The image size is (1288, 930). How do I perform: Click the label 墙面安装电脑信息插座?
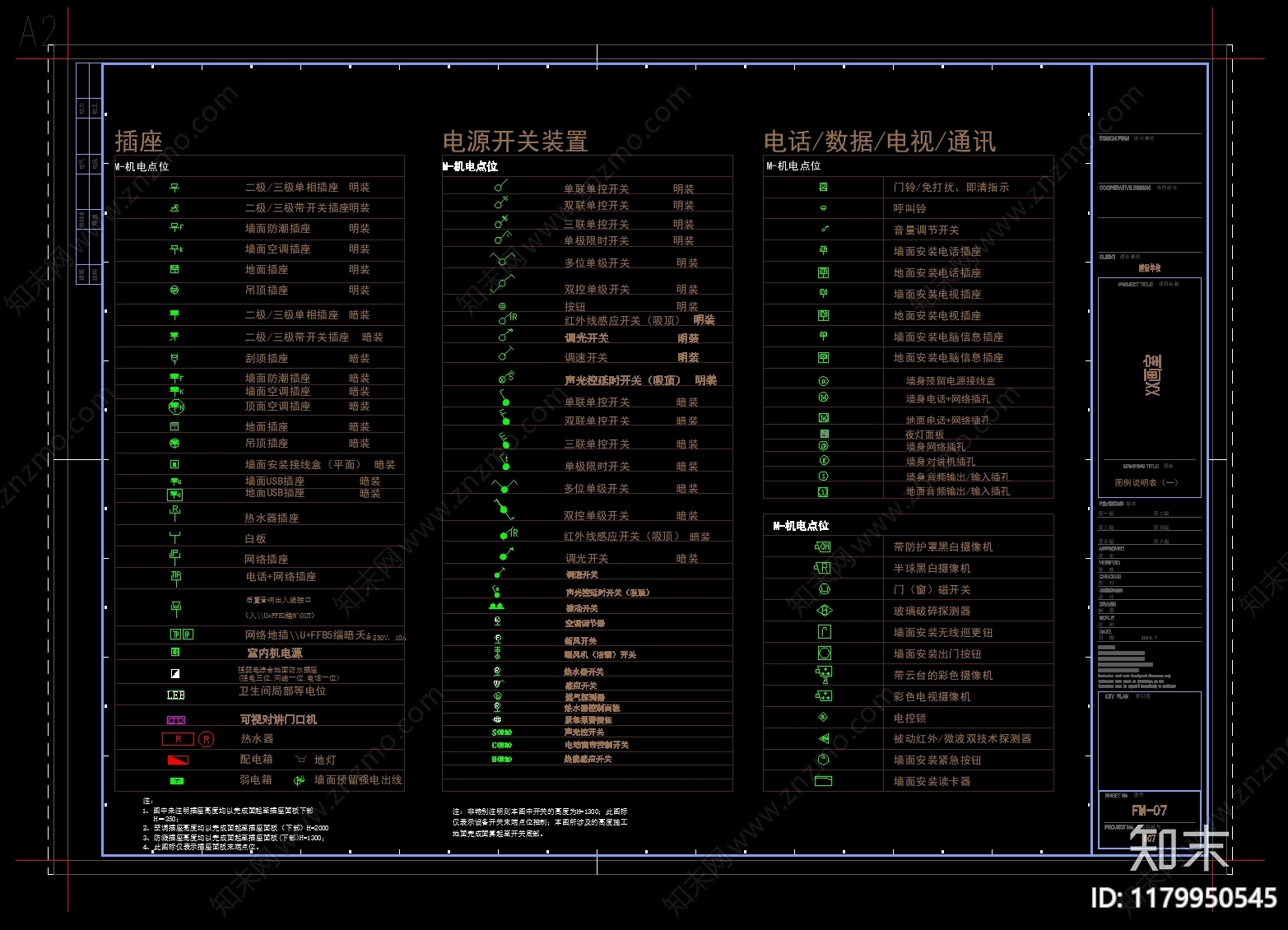click(949, 337)
